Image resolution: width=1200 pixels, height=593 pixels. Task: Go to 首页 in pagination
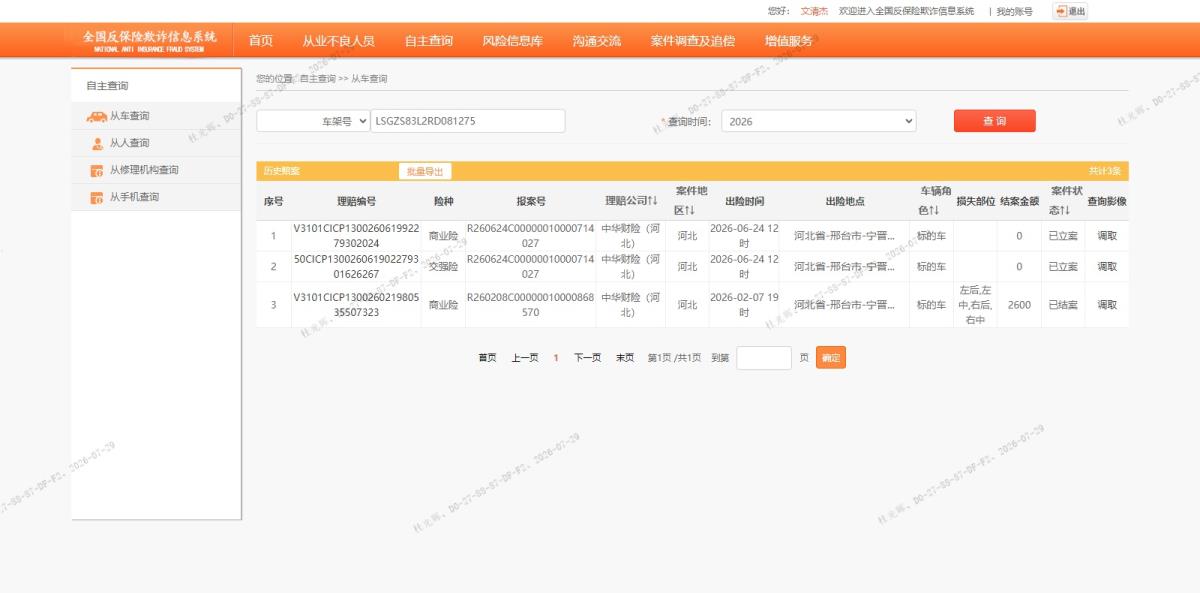click(x=487, y=358)
